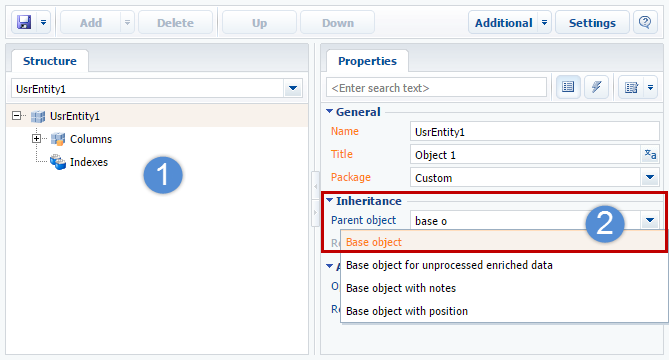Image resolution: width=669 pixels, height=360 pixels.
Task: Select the Indexes node icon
Action: point(58,162)
